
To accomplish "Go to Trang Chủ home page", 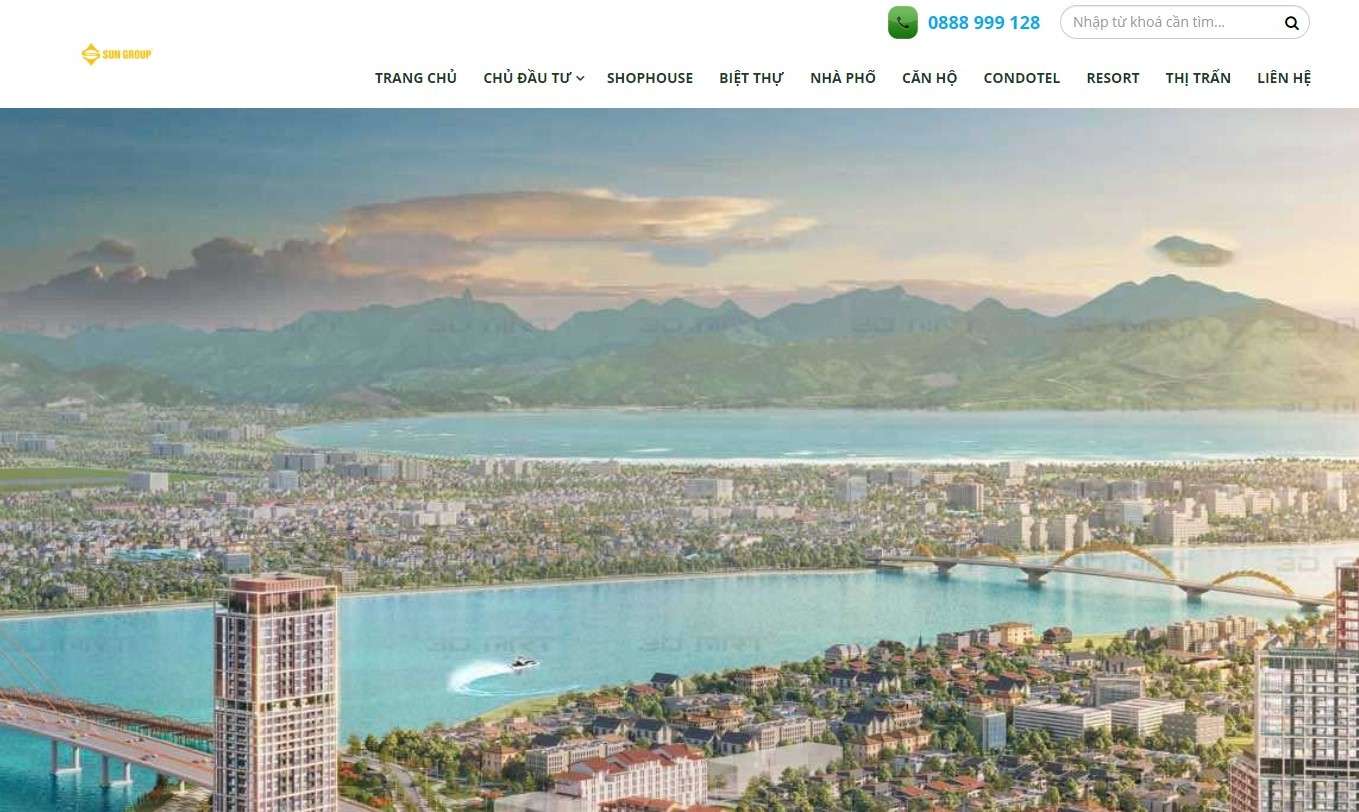I will point(416,78).
